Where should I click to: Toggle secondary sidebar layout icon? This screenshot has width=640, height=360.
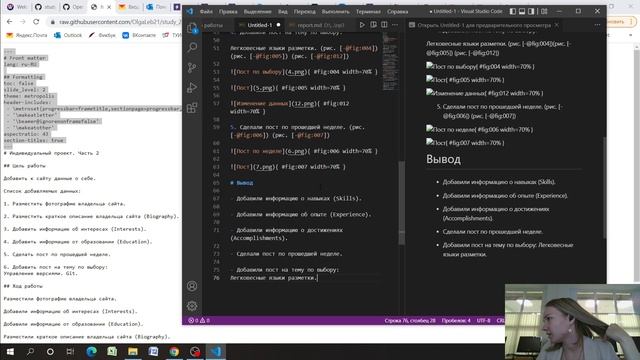tap(531, 11)
